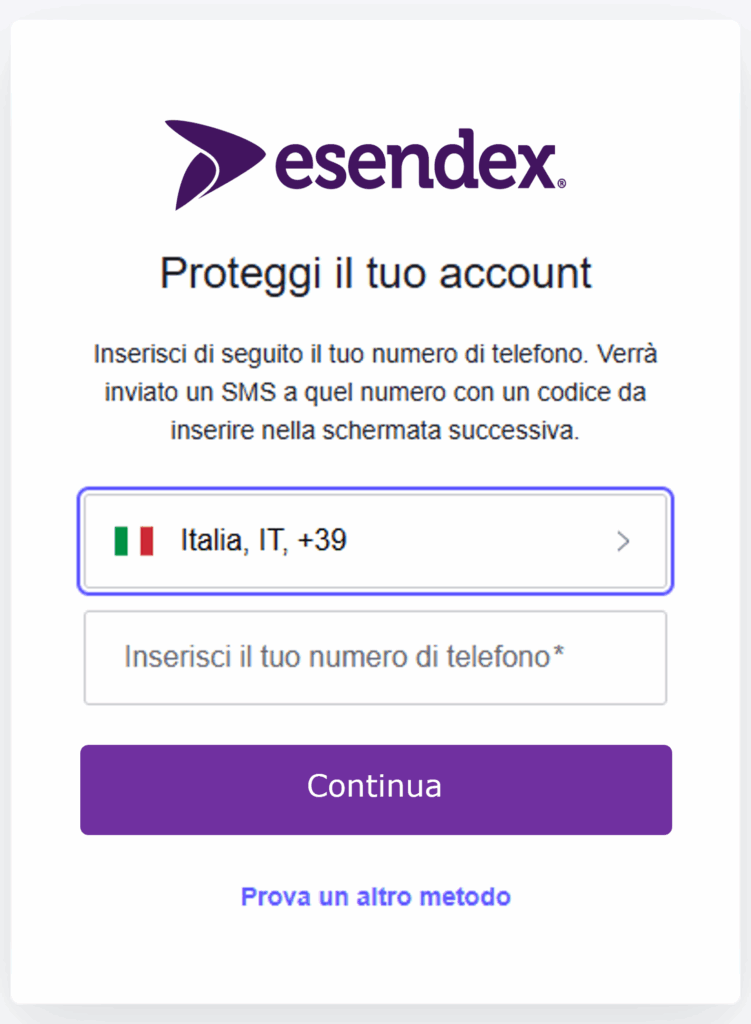Click the required asterisk in the phone field

(559, 655)
